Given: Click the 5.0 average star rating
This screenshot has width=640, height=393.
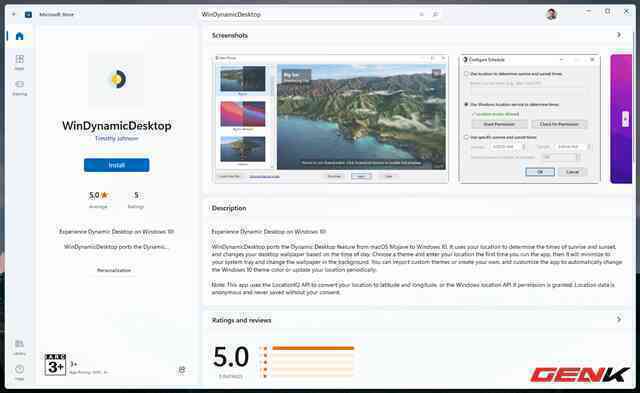Looking at the screenshot, I should click(x=98, y=195).
